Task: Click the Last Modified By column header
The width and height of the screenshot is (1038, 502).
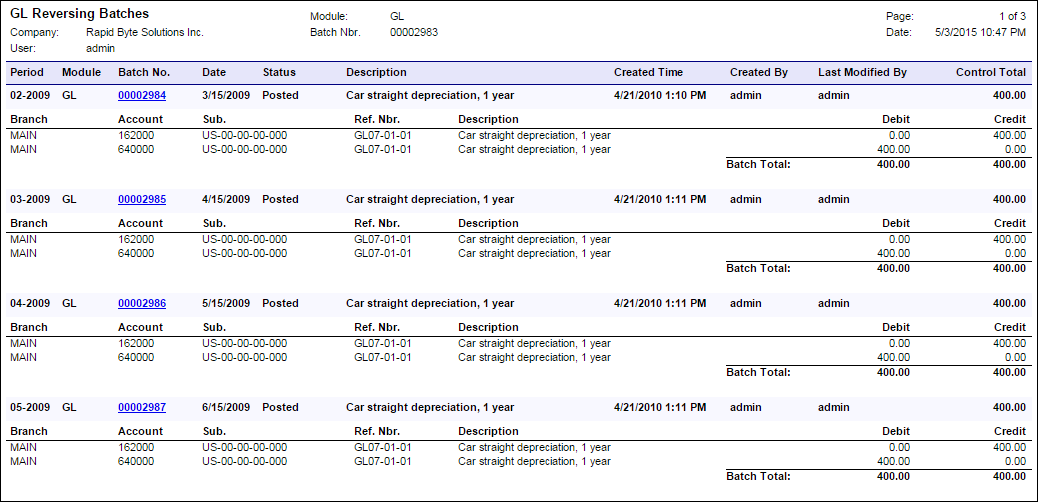Action: (x=862, y=72)
